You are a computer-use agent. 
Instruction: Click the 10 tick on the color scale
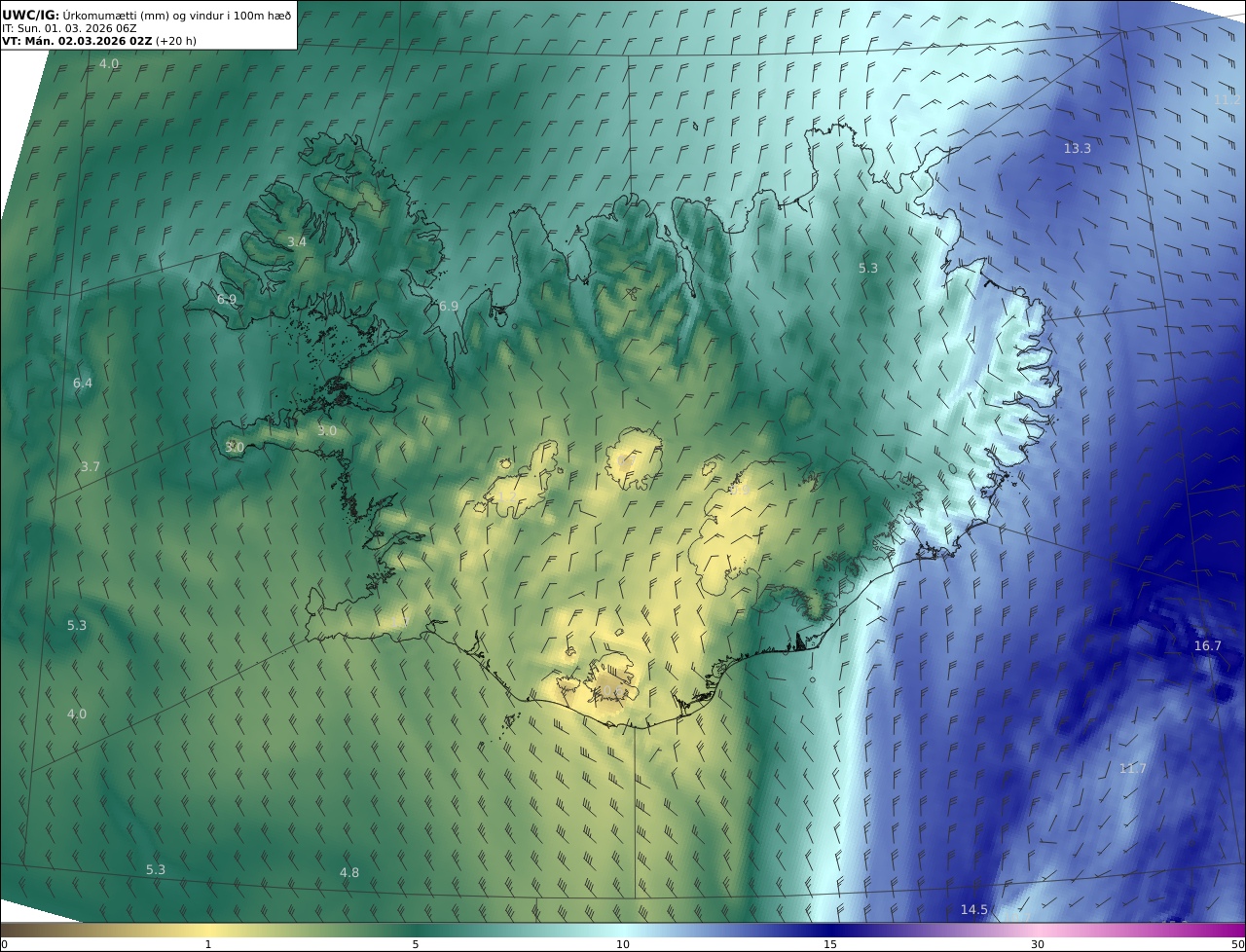coord(623,944)
